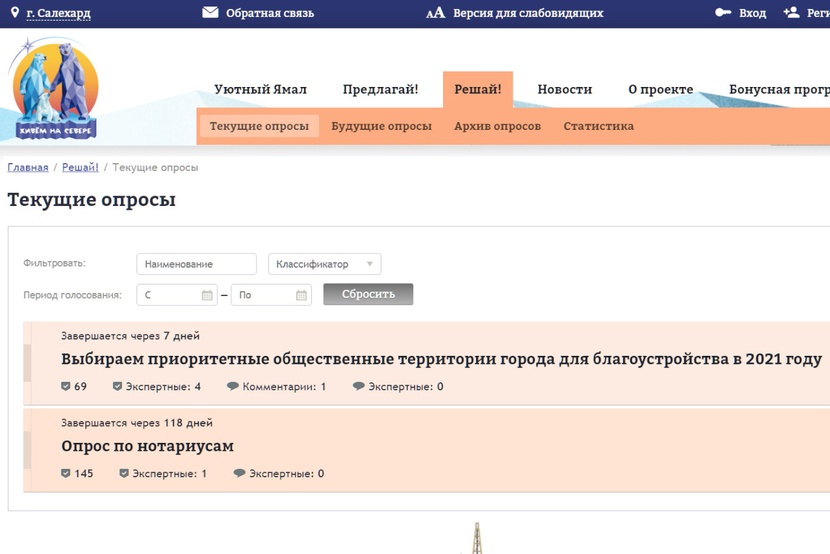Open the Опрос по нотариусам poll

(147, 446)
